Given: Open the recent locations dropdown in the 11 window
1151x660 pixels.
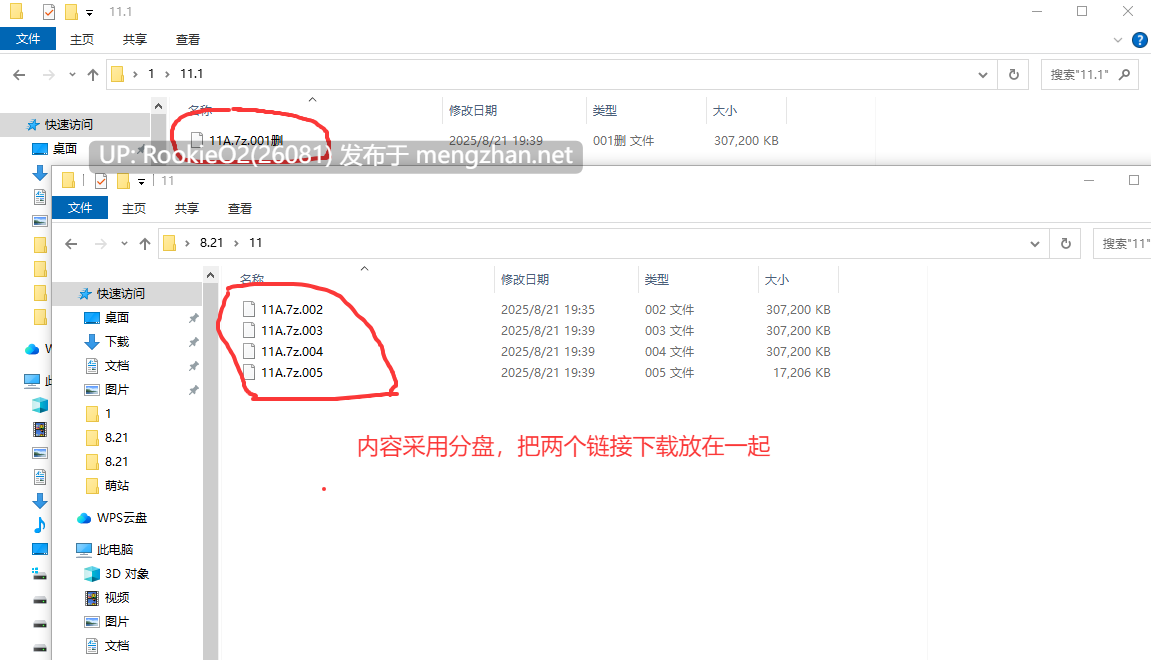Looking at the screenshot, I should click(x=124, y=243).
